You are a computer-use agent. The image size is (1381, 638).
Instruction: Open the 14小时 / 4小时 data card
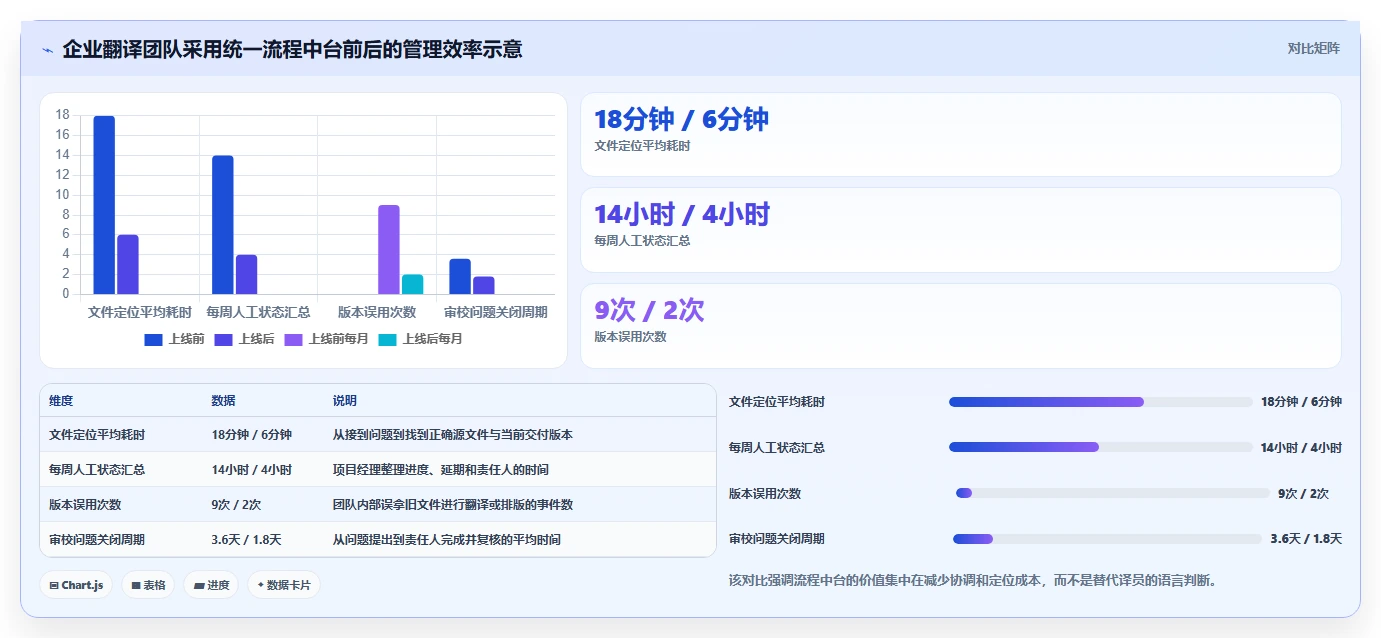point(961,230)
